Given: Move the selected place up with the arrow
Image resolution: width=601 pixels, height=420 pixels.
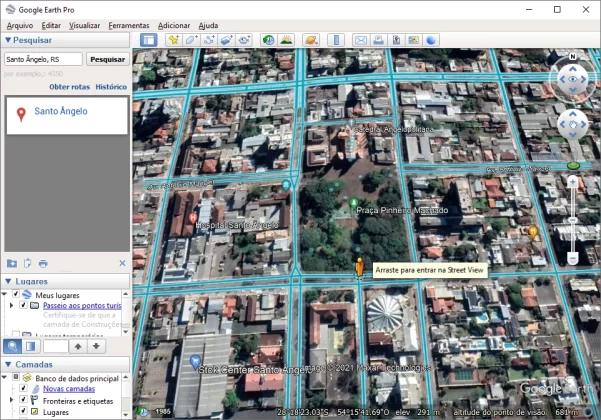Looking at the screenshot, I should [78, 346].
